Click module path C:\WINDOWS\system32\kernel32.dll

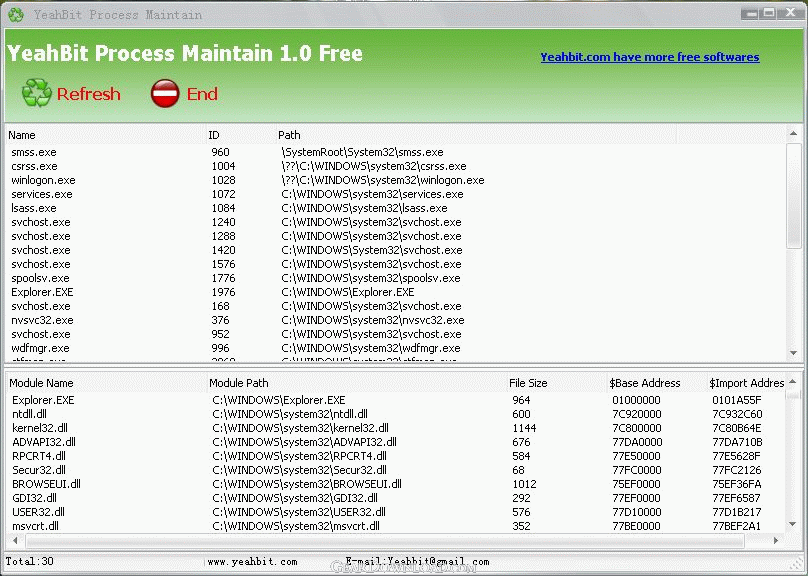point(300,428)
